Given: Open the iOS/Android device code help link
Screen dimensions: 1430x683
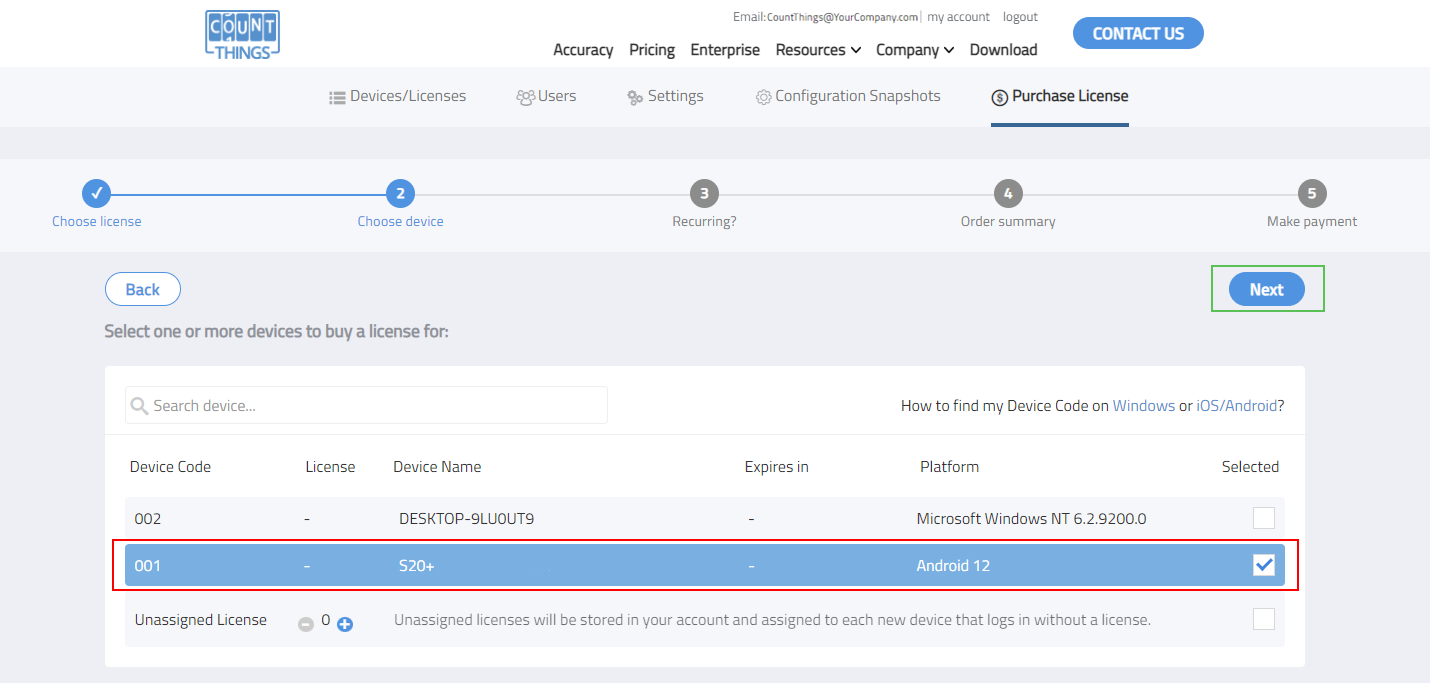Looking at the screenshot, I should pos(1236,406).
